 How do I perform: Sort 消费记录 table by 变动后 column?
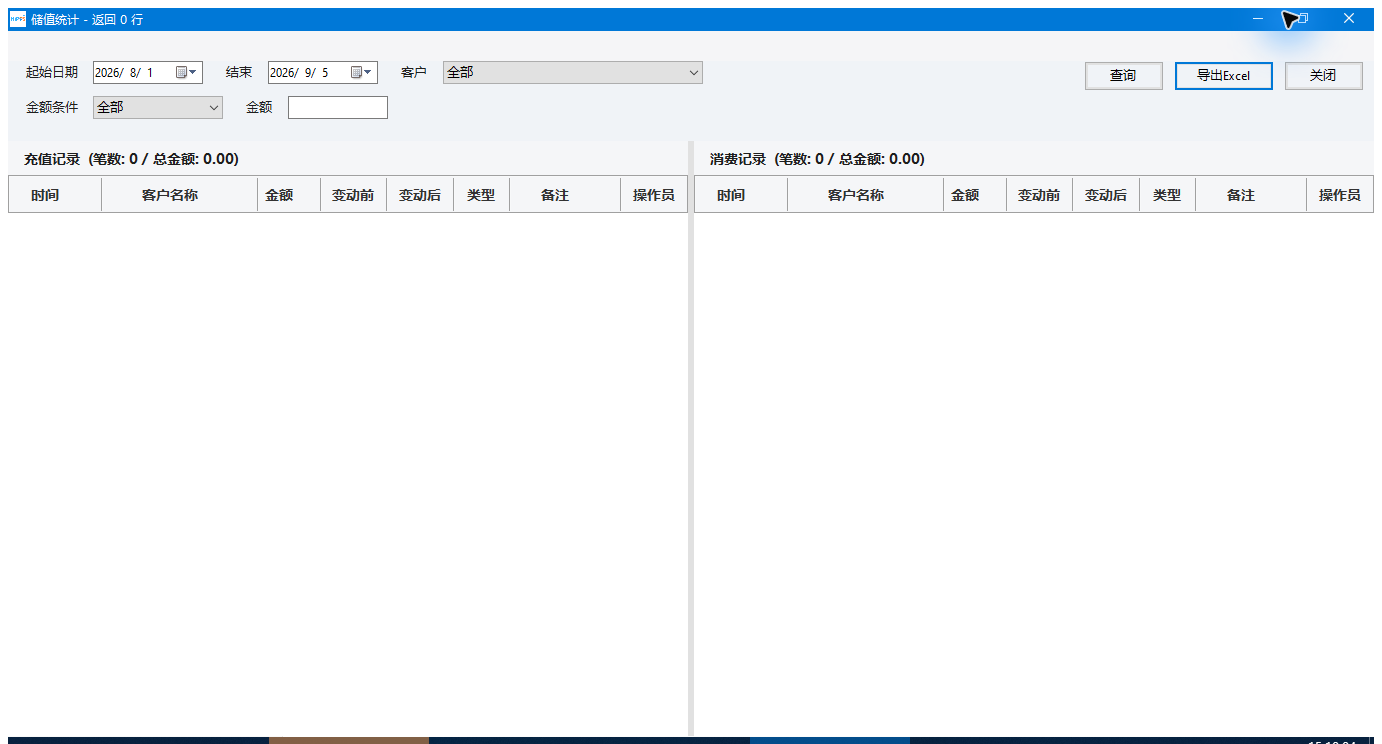pos(1106,195)
